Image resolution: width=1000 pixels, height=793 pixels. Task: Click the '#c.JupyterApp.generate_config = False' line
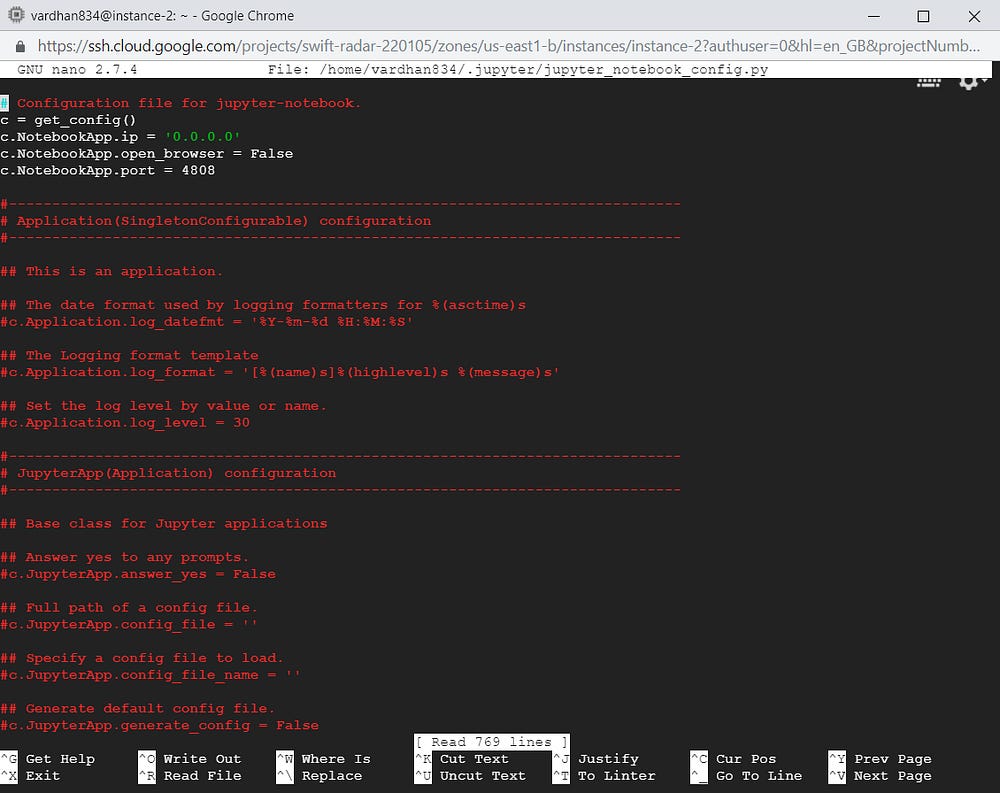pos(159,725)
